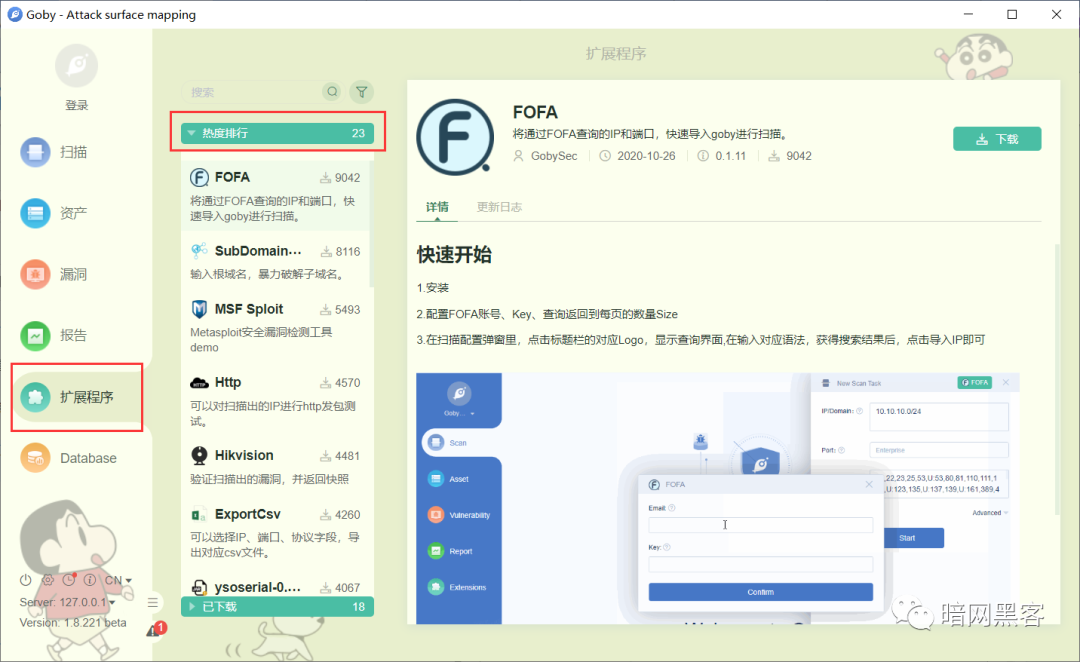Switch to the 更新日志 changelog tab
The height and width of the screenshot is (662, 1080).
coord(499,207)
